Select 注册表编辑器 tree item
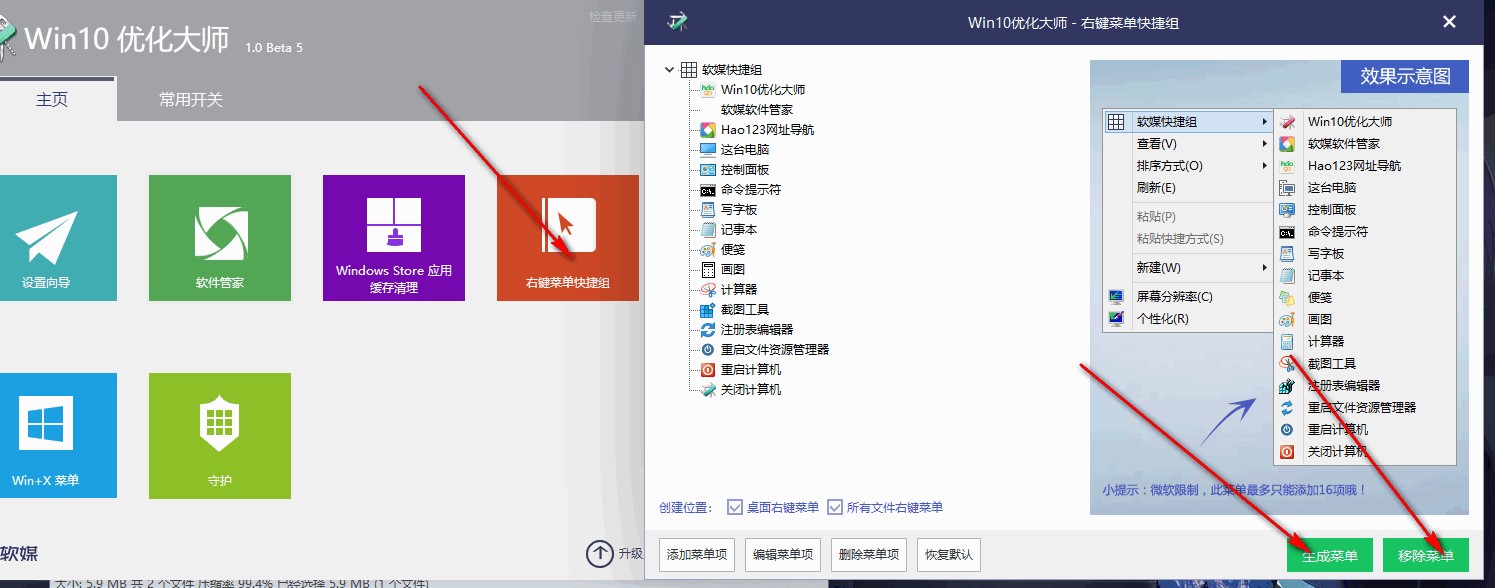This screenshot has width=1495, height=588. coord(757,330)
